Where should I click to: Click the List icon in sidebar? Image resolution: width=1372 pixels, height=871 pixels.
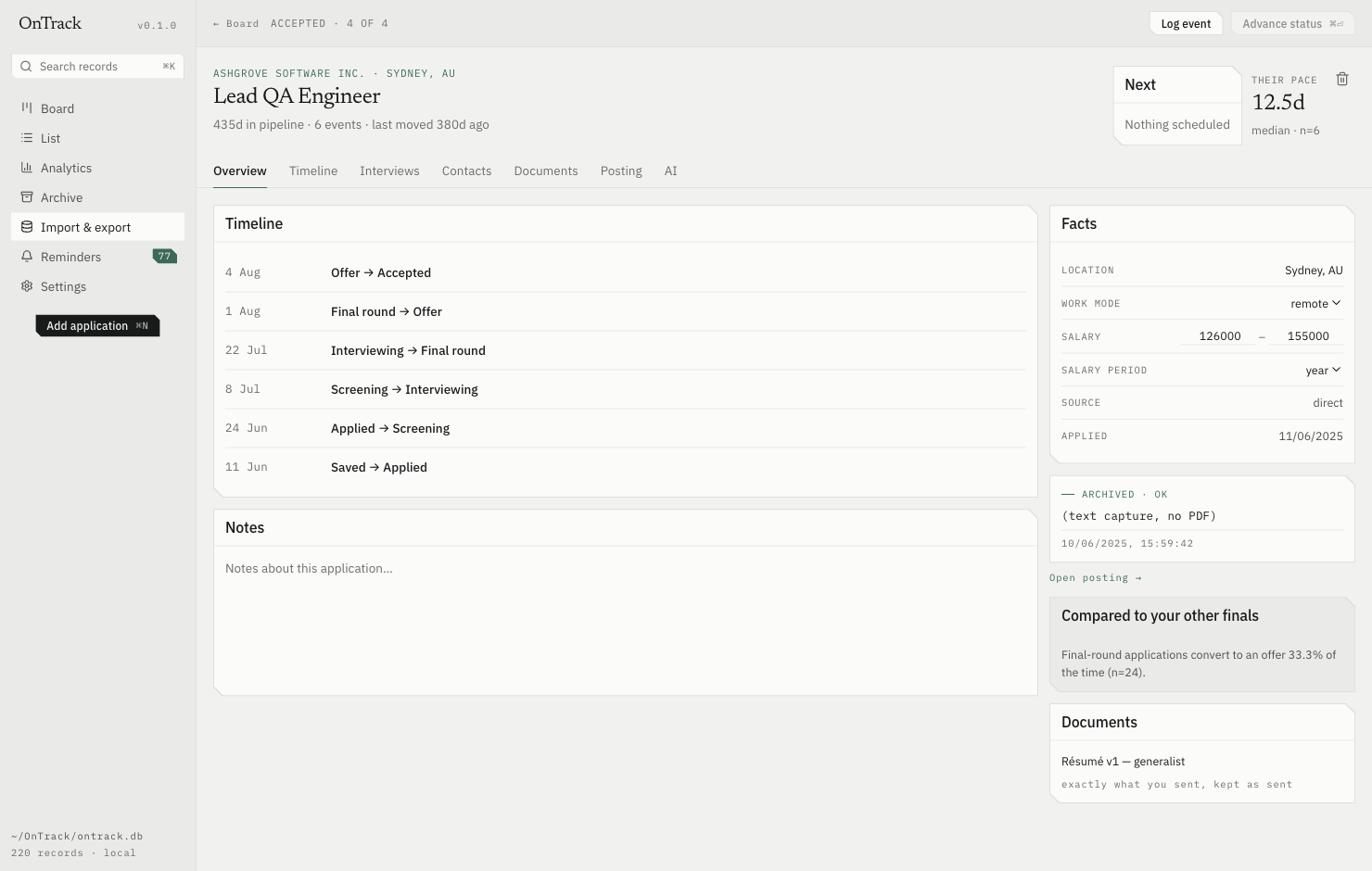(27, 138)
